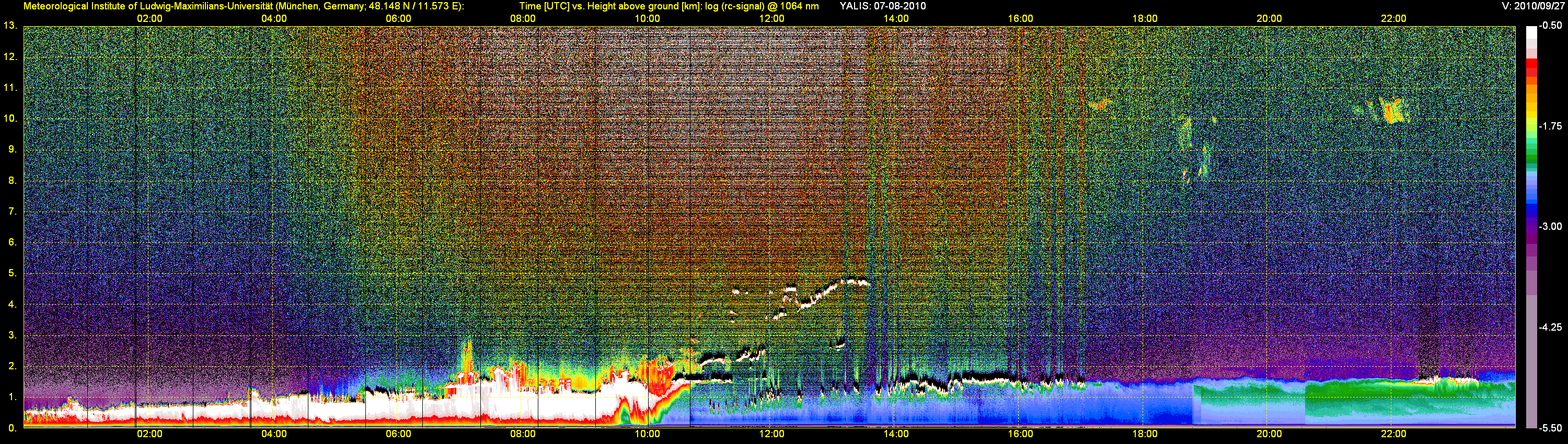
Task: Click the 12:00 label on the top time axis
Action: point(771,18)
